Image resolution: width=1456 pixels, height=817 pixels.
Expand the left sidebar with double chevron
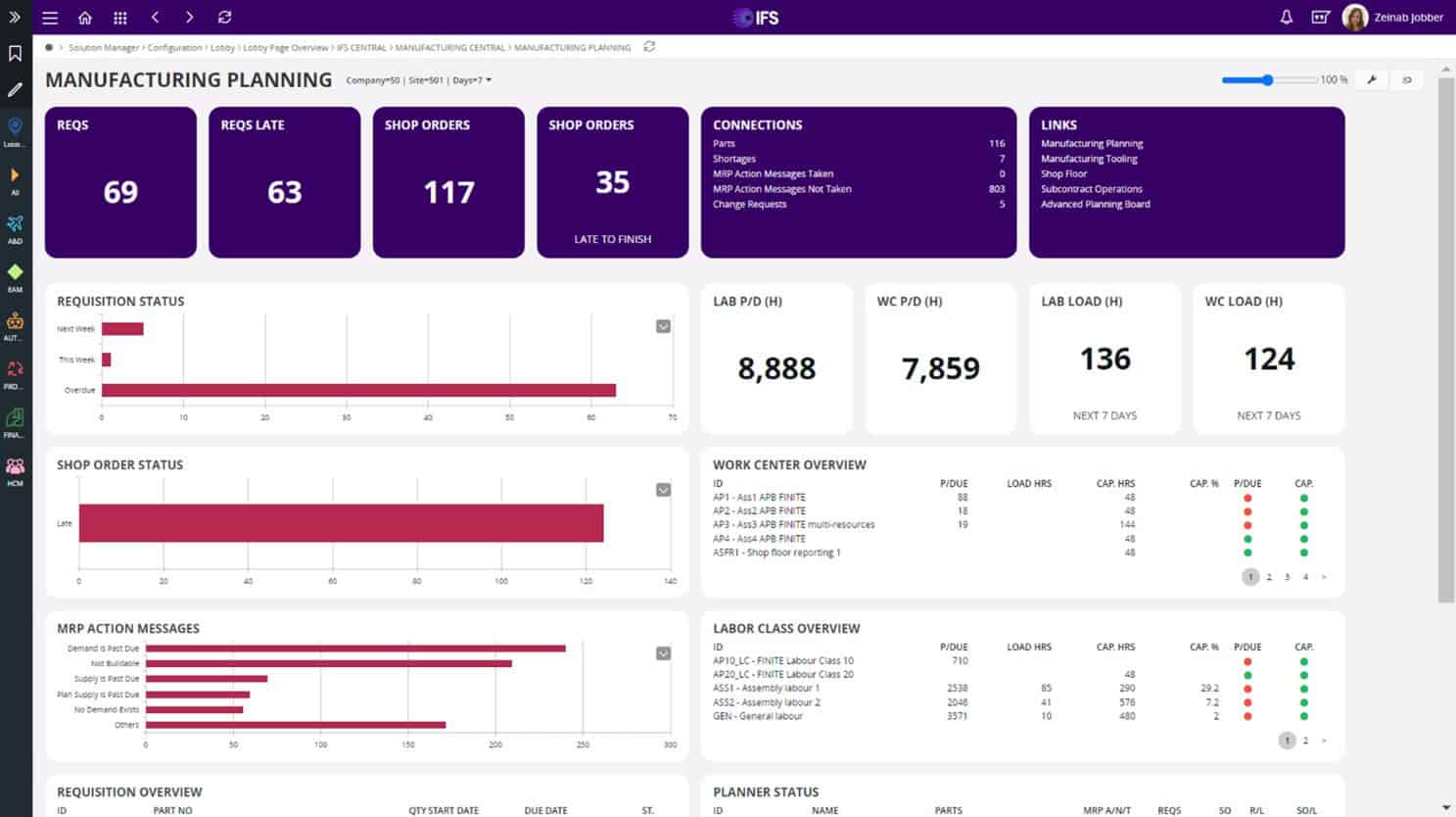(15, 18)
